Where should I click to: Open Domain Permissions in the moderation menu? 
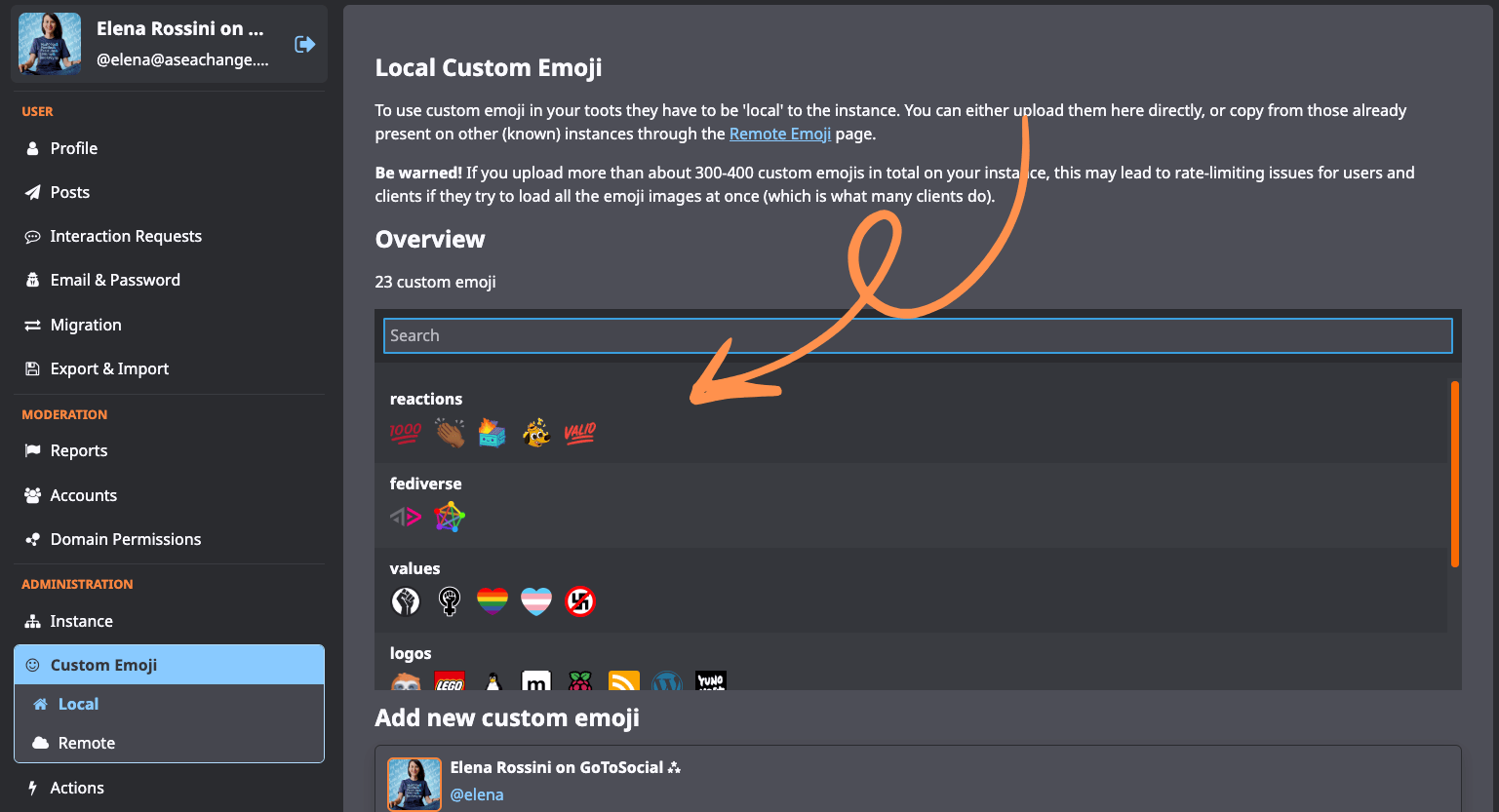coord(126,539)
